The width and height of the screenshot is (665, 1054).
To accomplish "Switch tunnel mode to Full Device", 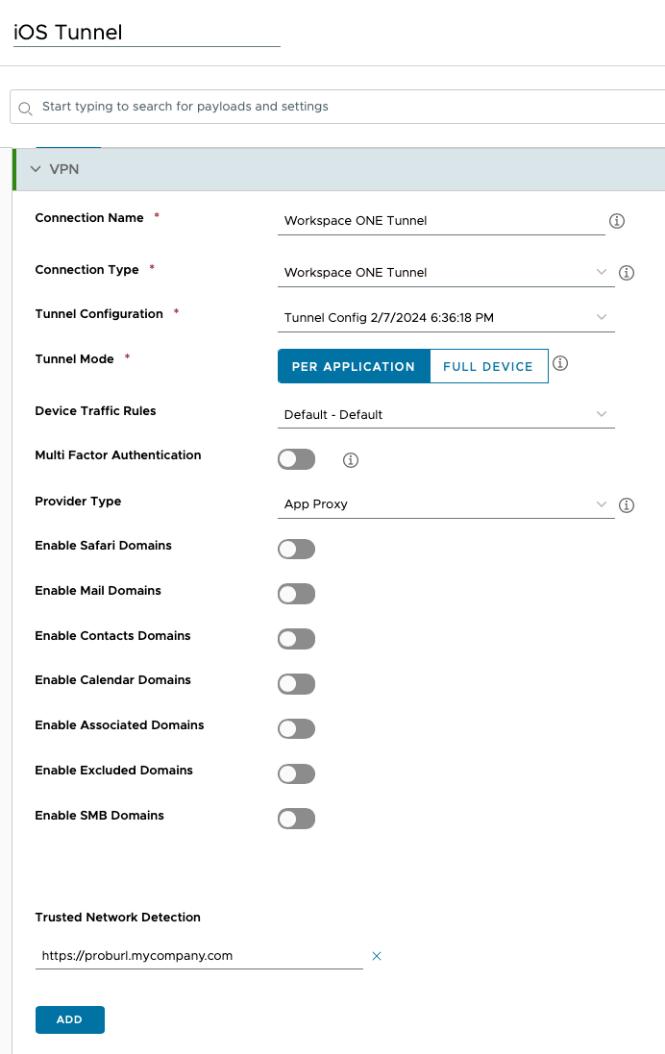I will (488, 366).
